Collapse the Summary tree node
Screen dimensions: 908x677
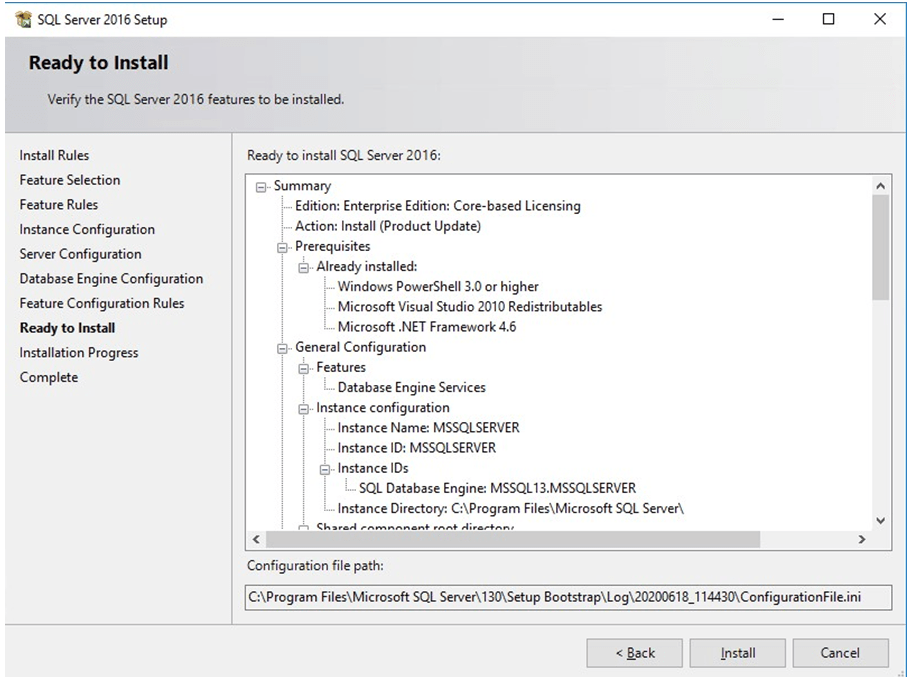click(262, 186)
